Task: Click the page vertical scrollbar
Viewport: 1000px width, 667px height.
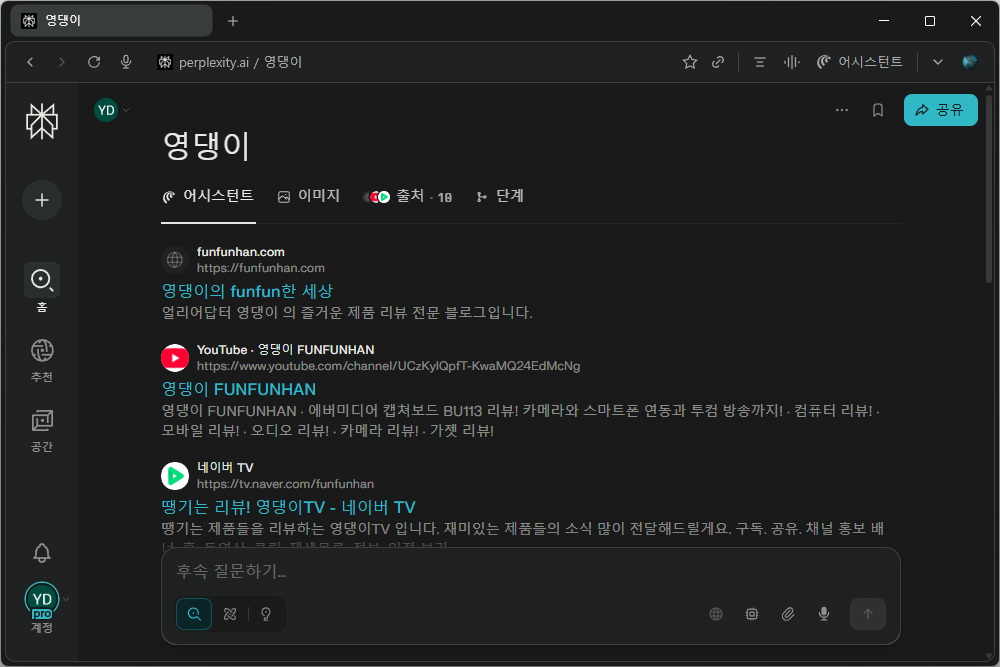Action: pos(989,188)
